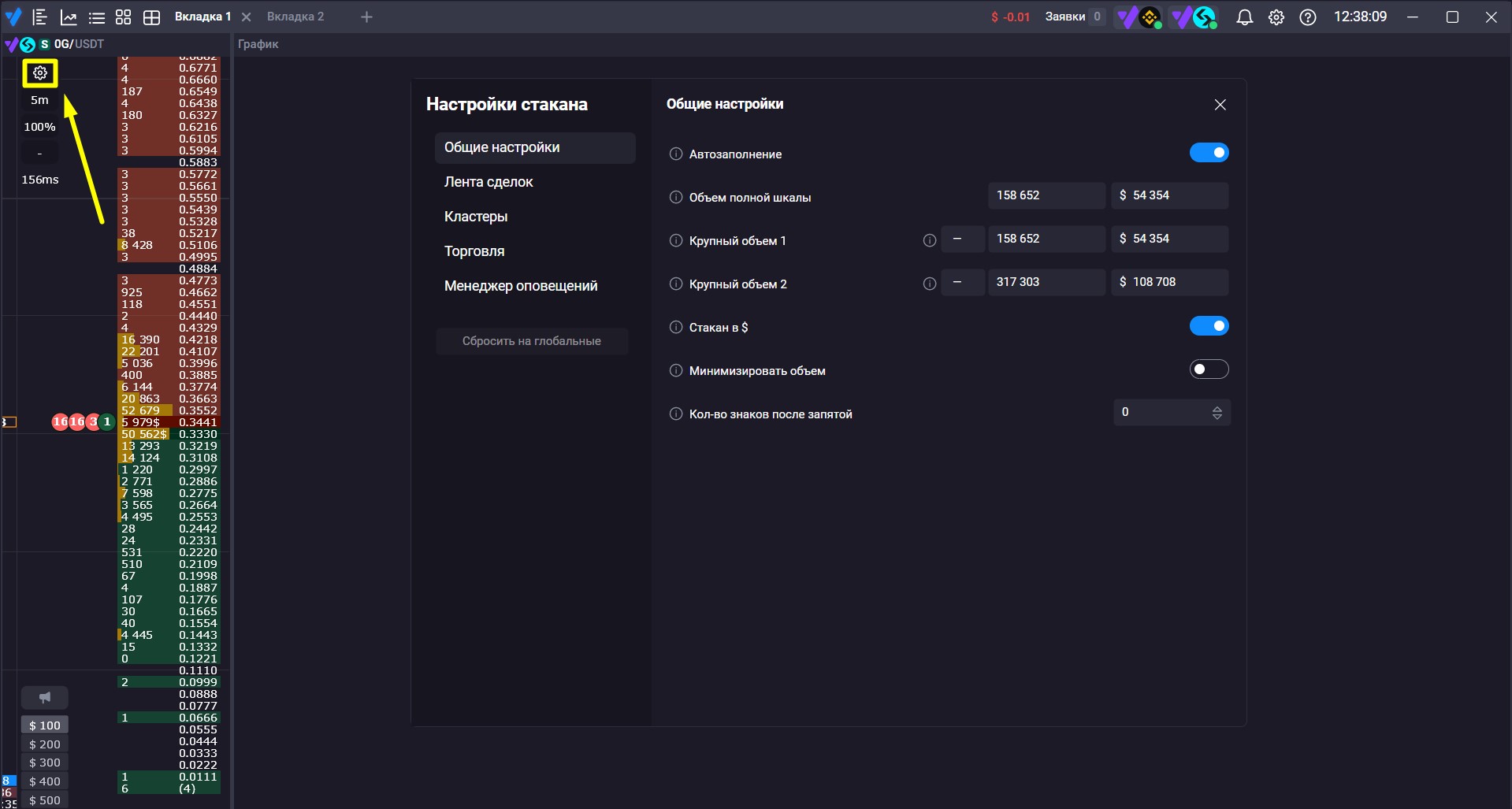This screenshot has width=1512, height=809.
Task: Select the four-squares grid layout icon
Action: (123, 17)
